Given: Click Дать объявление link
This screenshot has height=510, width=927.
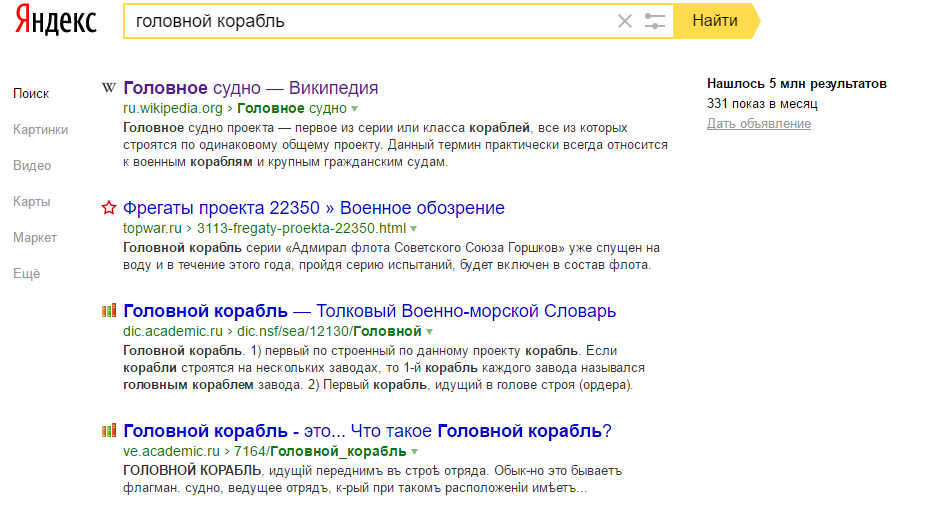Looking at the screenshot, I should [x=759, y=124].
